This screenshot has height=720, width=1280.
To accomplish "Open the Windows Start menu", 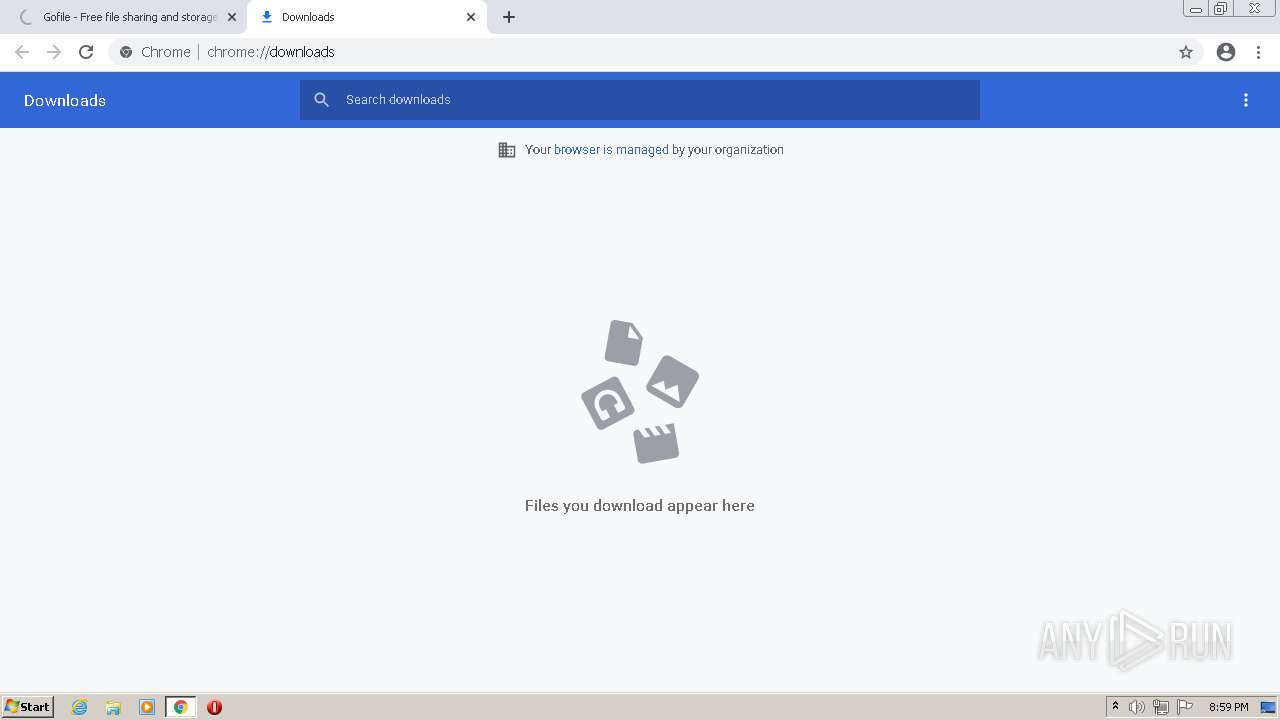I will pyautogui.click(x=28, y=706).
